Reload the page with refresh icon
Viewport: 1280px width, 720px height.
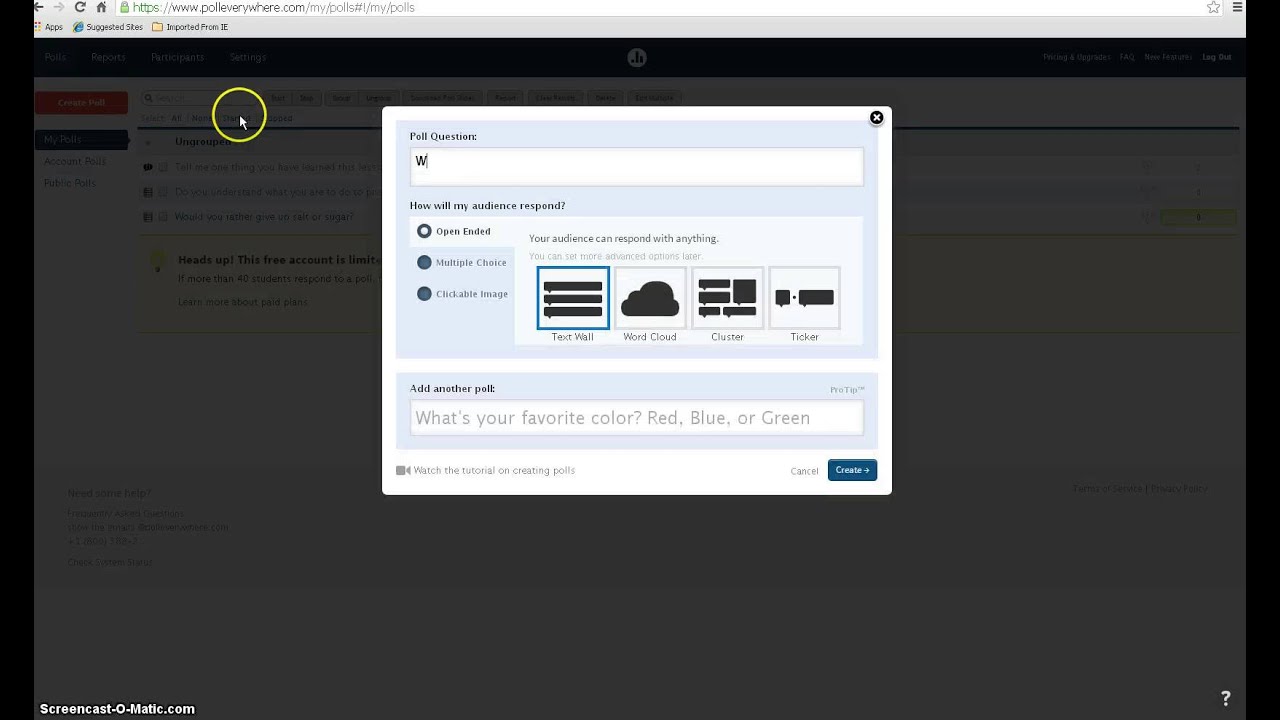[80, 7]
